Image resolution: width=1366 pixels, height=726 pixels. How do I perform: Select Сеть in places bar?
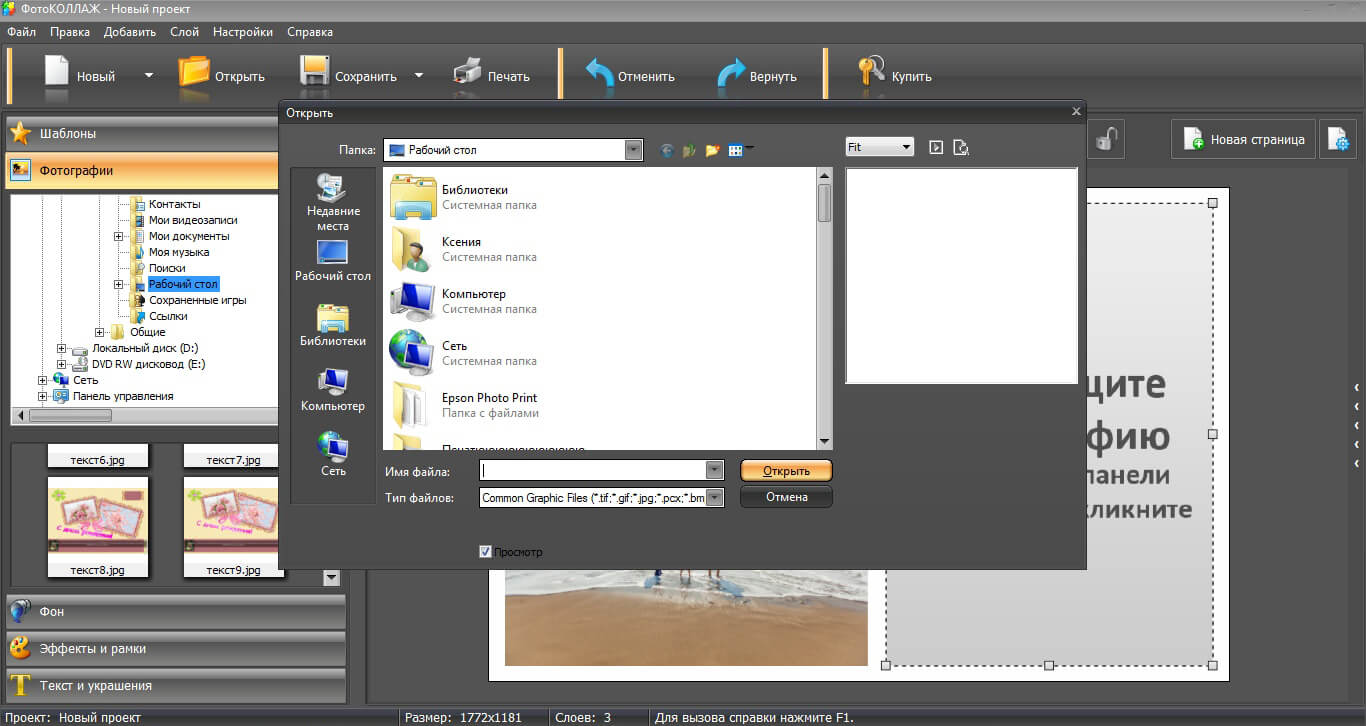point(333,454)
